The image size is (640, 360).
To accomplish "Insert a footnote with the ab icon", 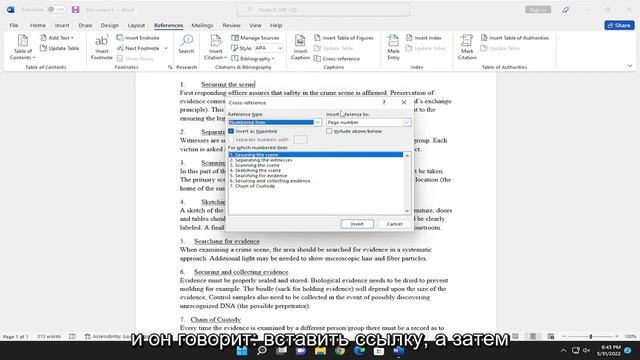I will [101, 47].
